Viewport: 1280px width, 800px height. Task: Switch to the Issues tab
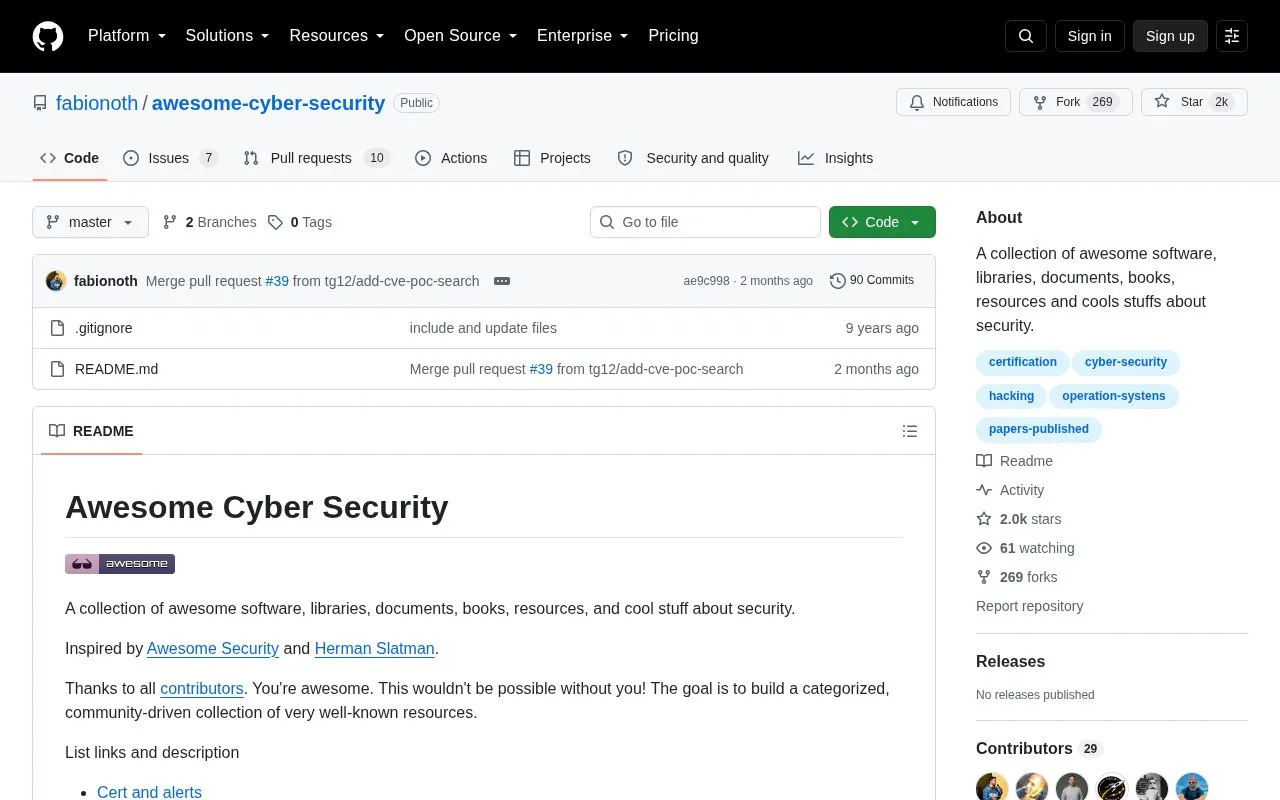pos(170,158)
